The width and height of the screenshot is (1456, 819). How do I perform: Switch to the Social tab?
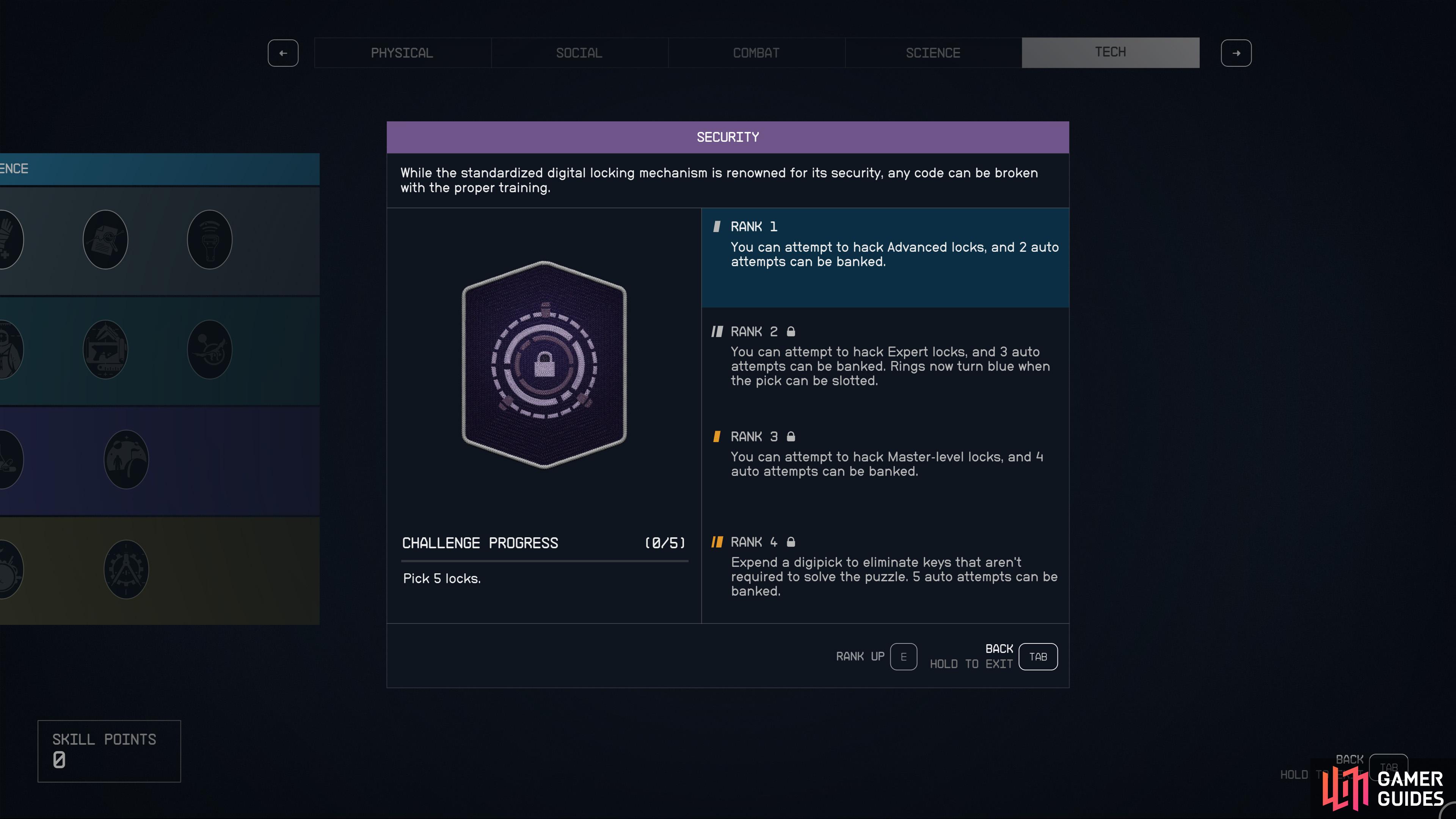(579, 53)
